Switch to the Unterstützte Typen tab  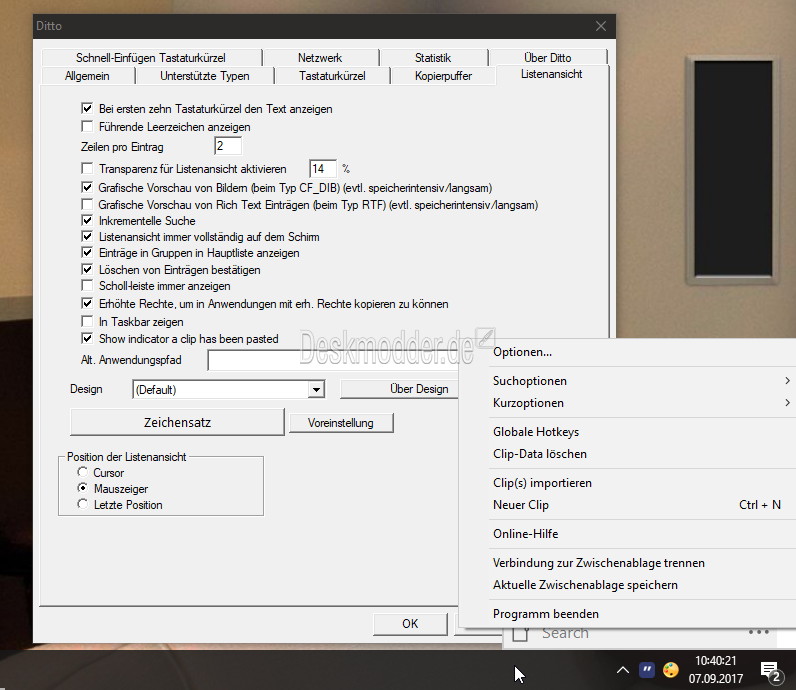pos(205,76)
